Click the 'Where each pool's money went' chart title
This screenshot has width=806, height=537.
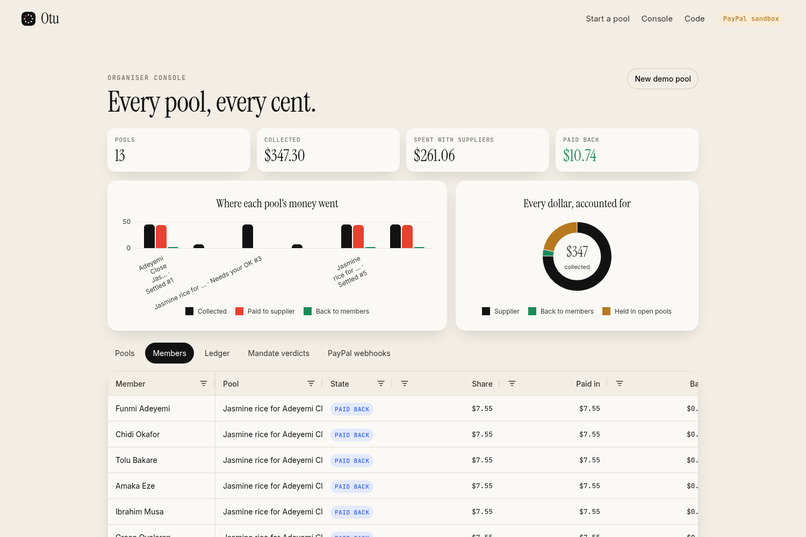click(277, 203)
